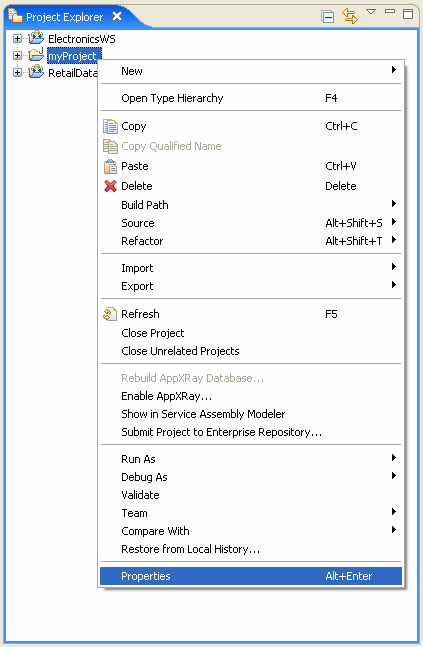
Task: Minimize the Project Explorer panel
Action: coord(390,12)
